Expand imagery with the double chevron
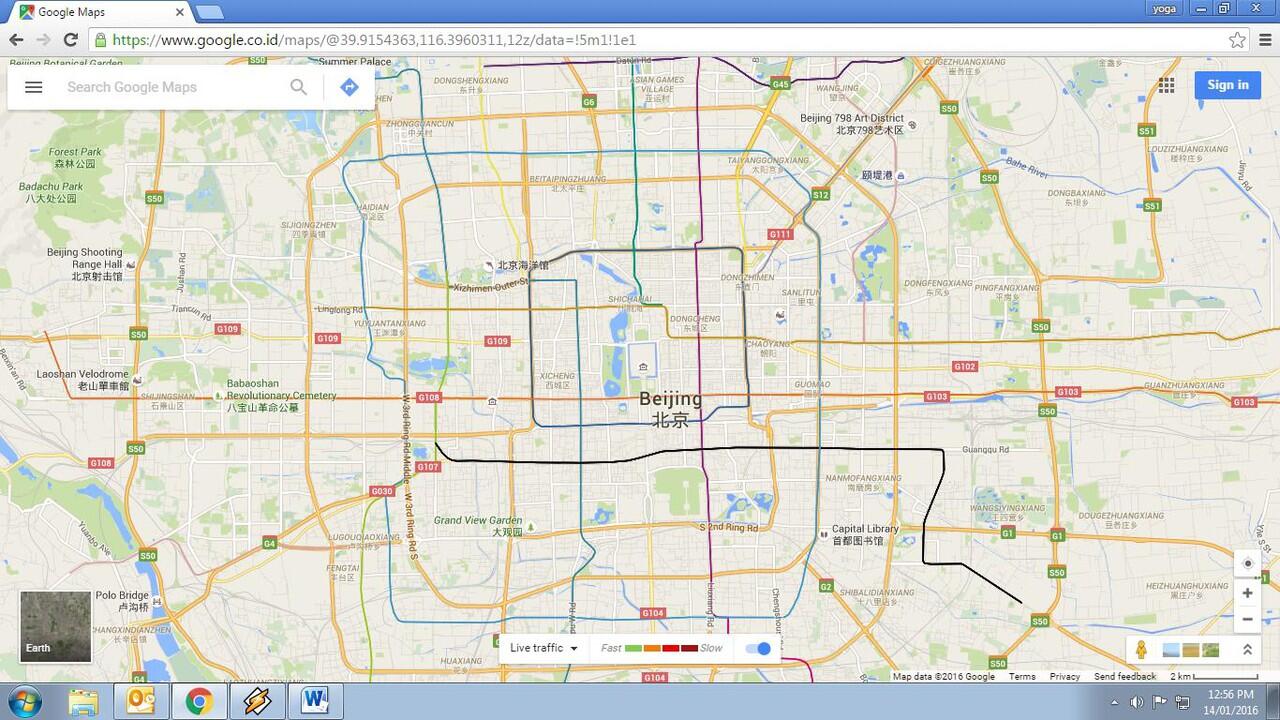 click(x=1247, y=650)
